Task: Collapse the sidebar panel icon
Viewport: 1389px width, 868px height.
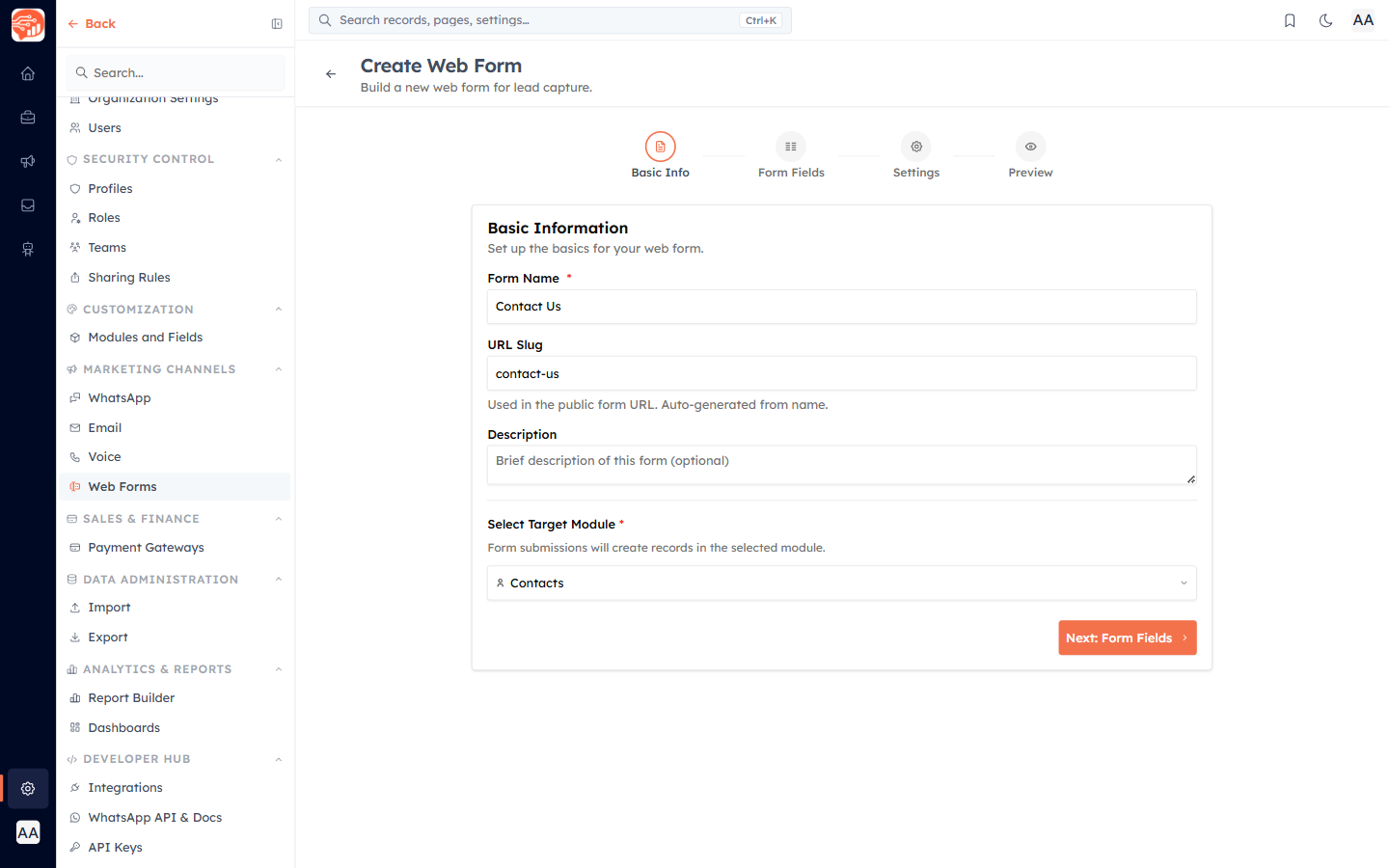Action: tap(277, 24)
